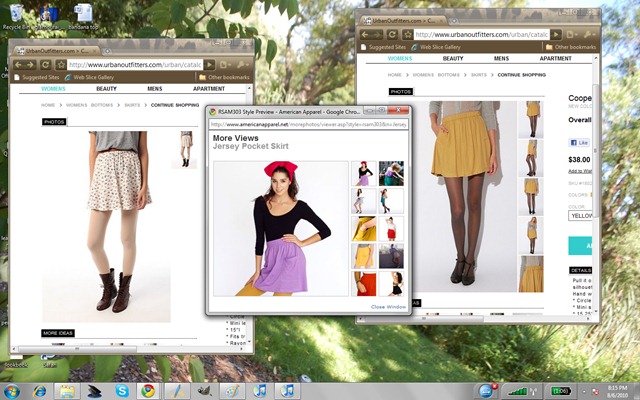The image size is (640, 400).
Task: Reload page in right yellow-skirt window
Action: tap(392, 35)
